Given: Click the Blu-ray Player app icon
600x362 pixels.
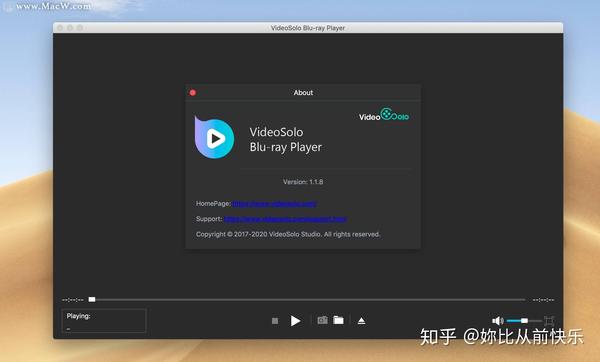Looking at the screenshot, I should (214, 137).
